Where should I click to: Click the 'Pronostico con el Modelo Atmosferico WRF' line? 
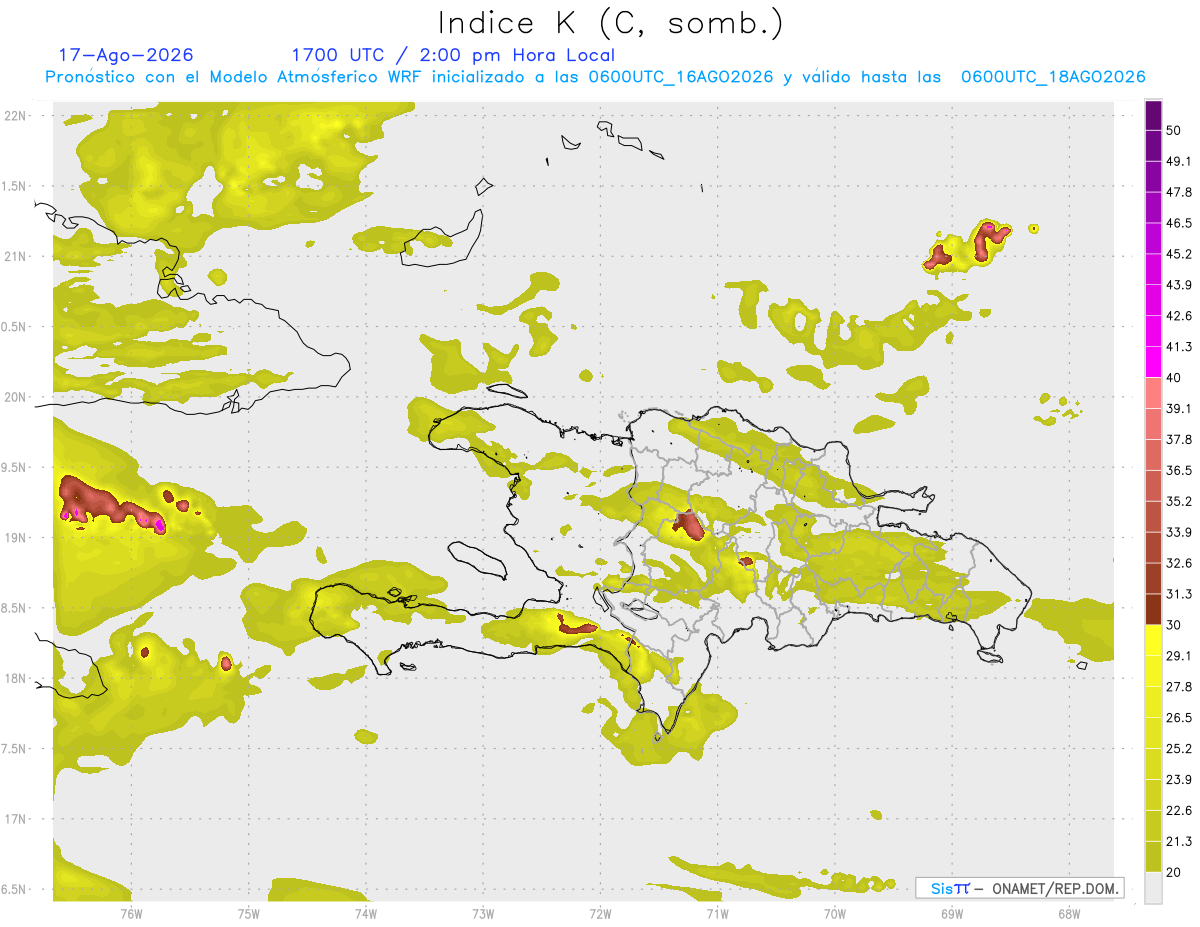(595, 77)
